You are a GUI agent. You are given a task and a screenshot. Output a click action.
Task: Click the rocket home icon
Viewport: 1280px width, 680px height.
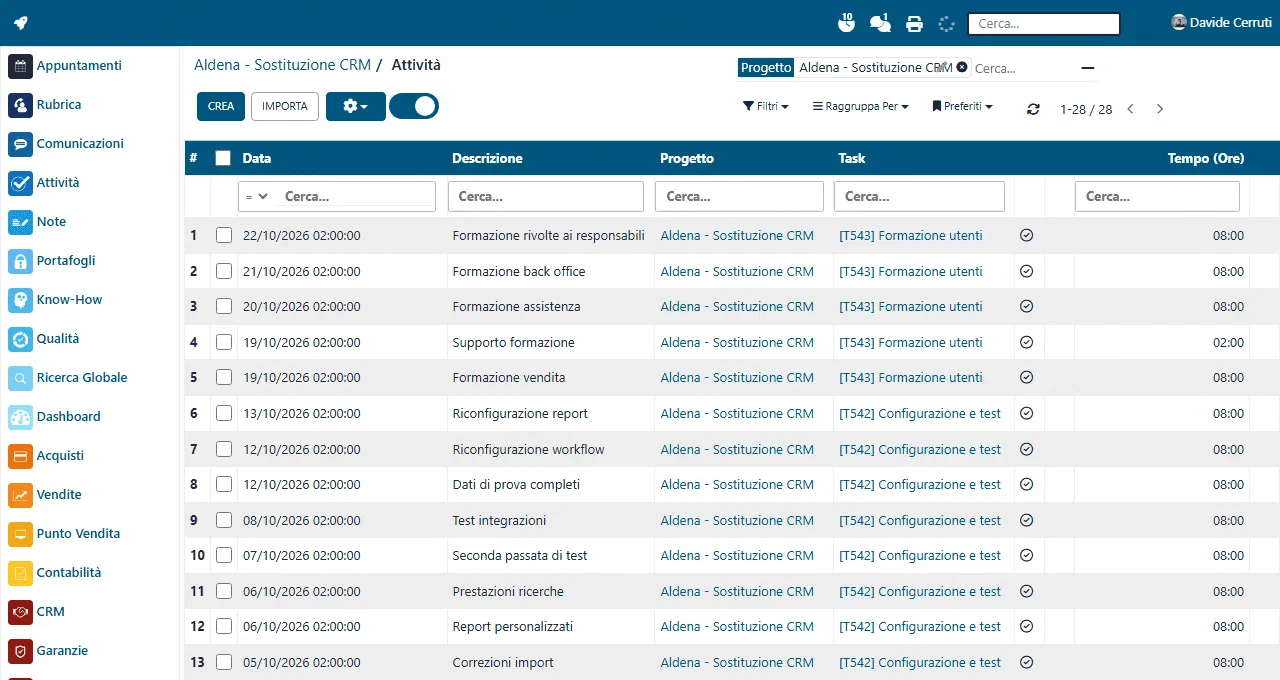tap(20, 23)
